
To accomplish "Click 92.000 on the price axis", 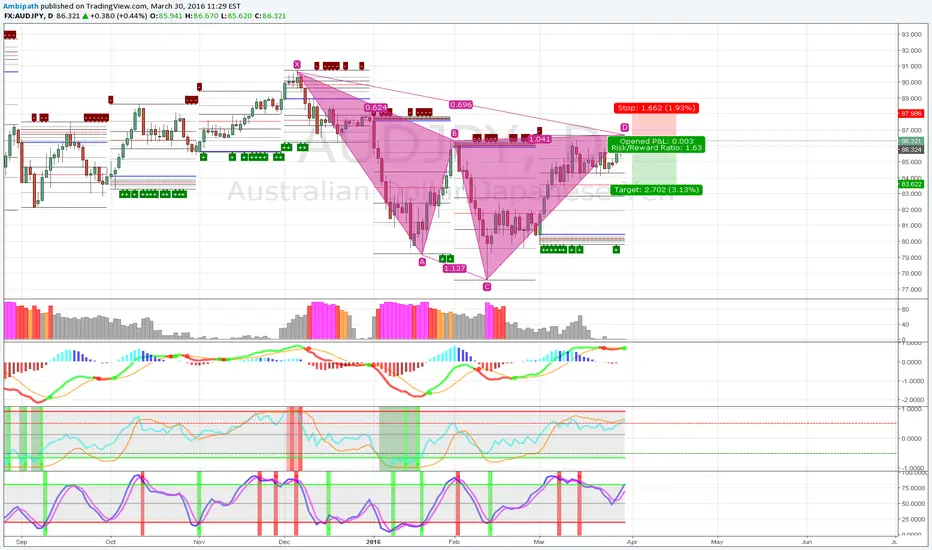I will click(x=912, y=51).
